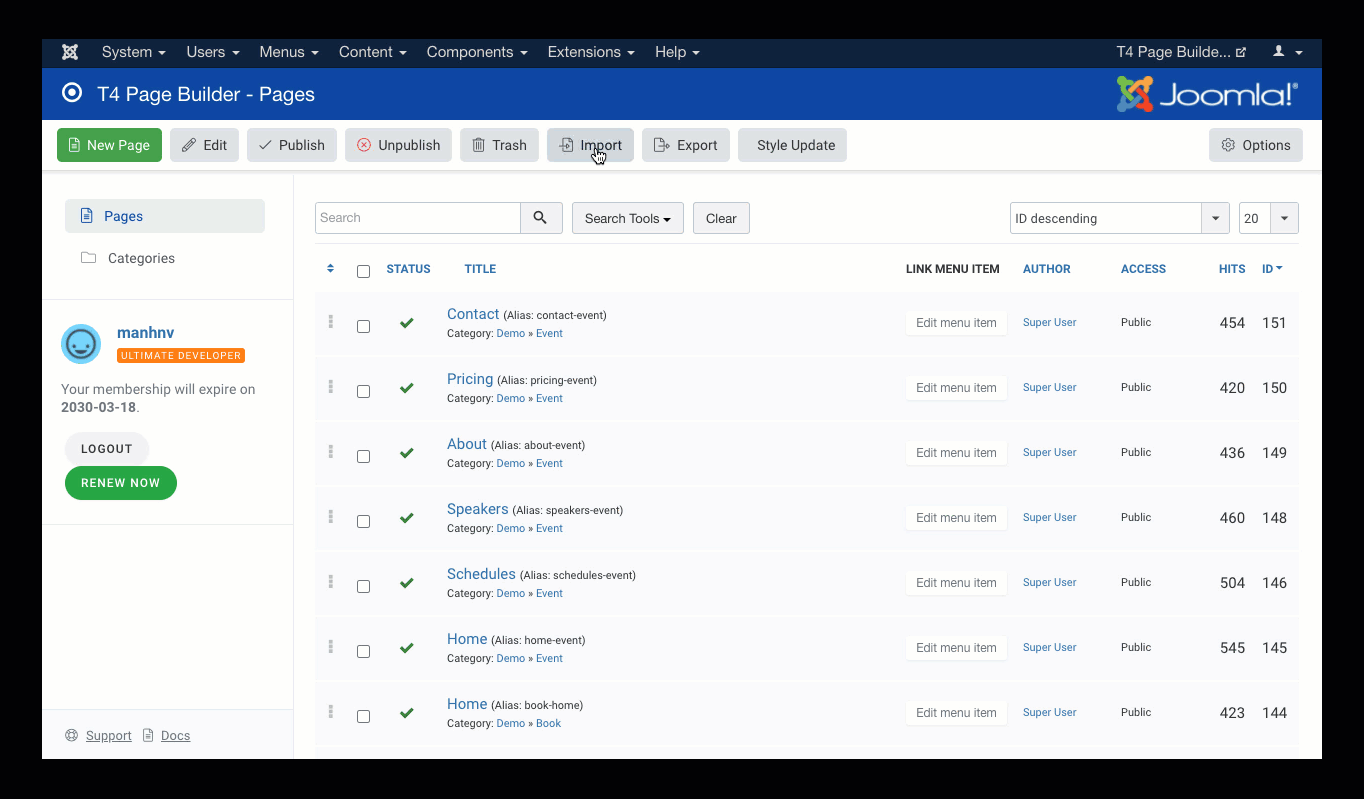The height and width of the screenshot is (799, 1364).
Task: Click the large Joomla! brand logo
Action: click(1207, 95)
